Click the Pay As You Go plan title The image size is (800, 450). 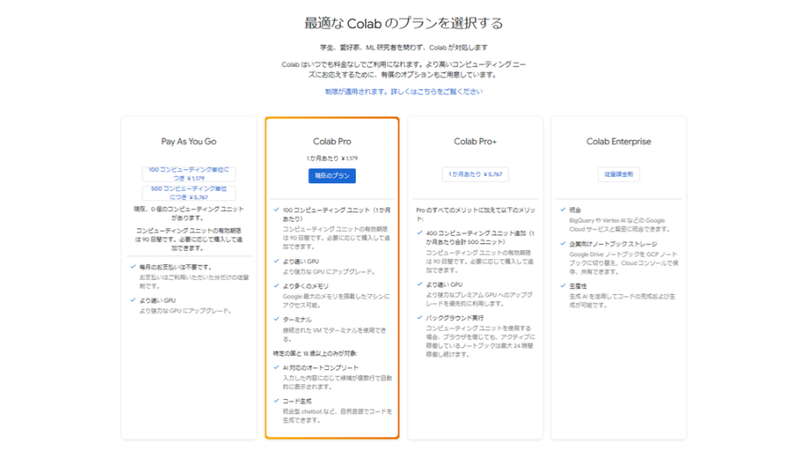click(x=189, y=141)
